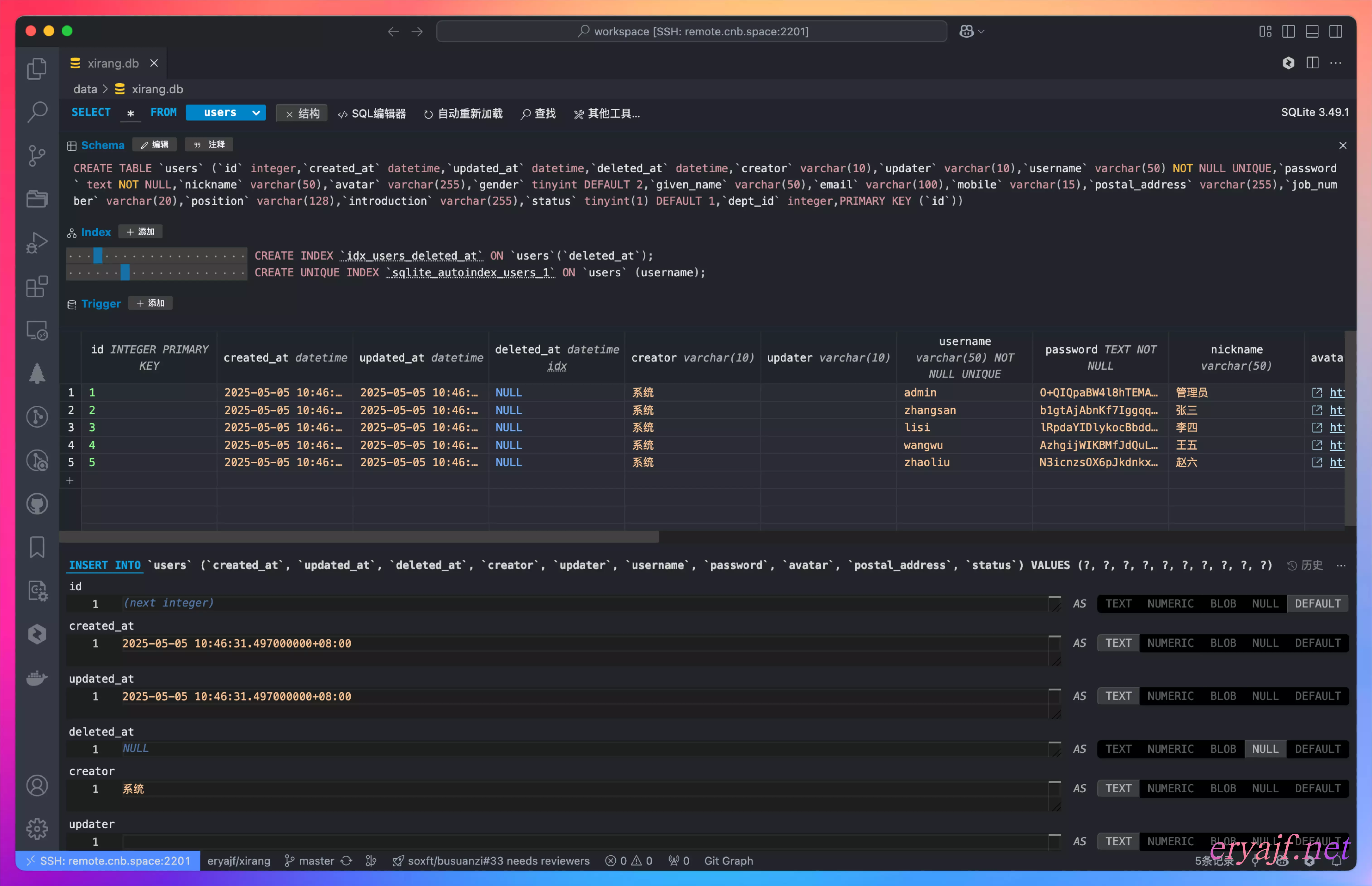This screenshot has height=886, width=1372.
Task: Click the table horizontal scrollbar
Action: click(359, 537)
